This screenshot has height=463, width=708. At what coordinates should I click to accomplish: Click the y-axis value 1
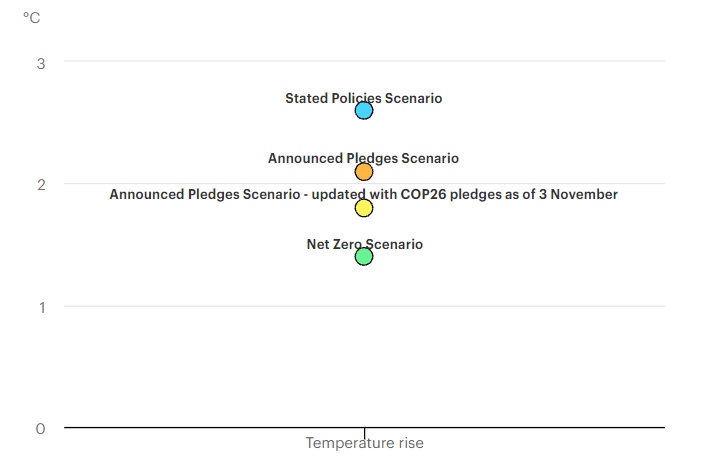pos(41,307)
